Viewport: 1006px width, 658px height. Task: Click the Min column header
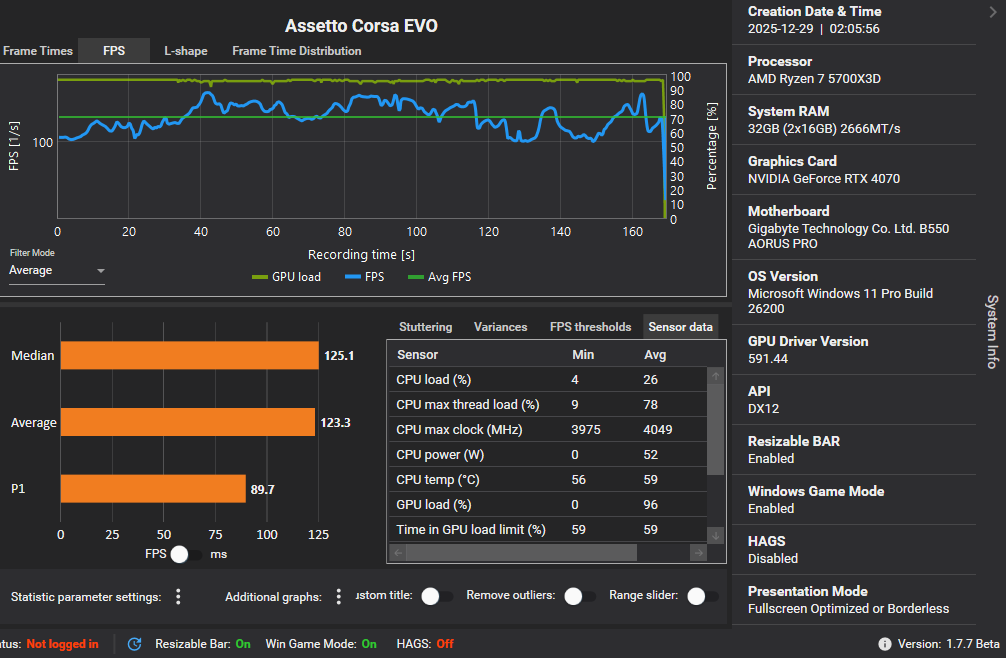(x=583, y=355)
